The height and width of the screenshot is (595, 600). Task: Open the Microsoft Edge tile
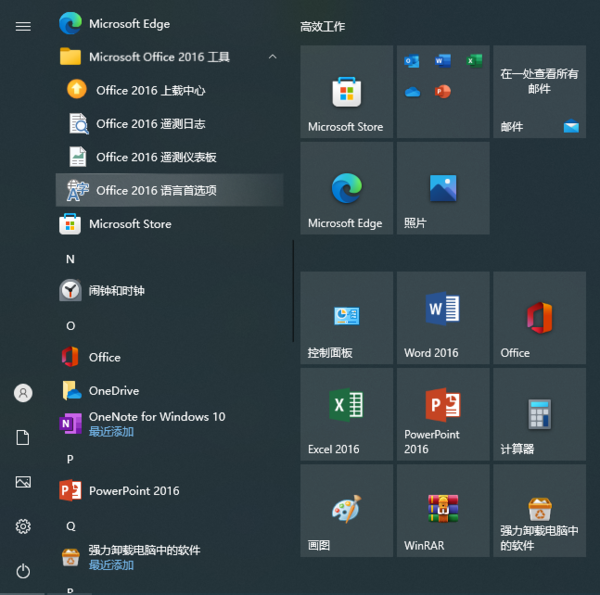point(347,188)
